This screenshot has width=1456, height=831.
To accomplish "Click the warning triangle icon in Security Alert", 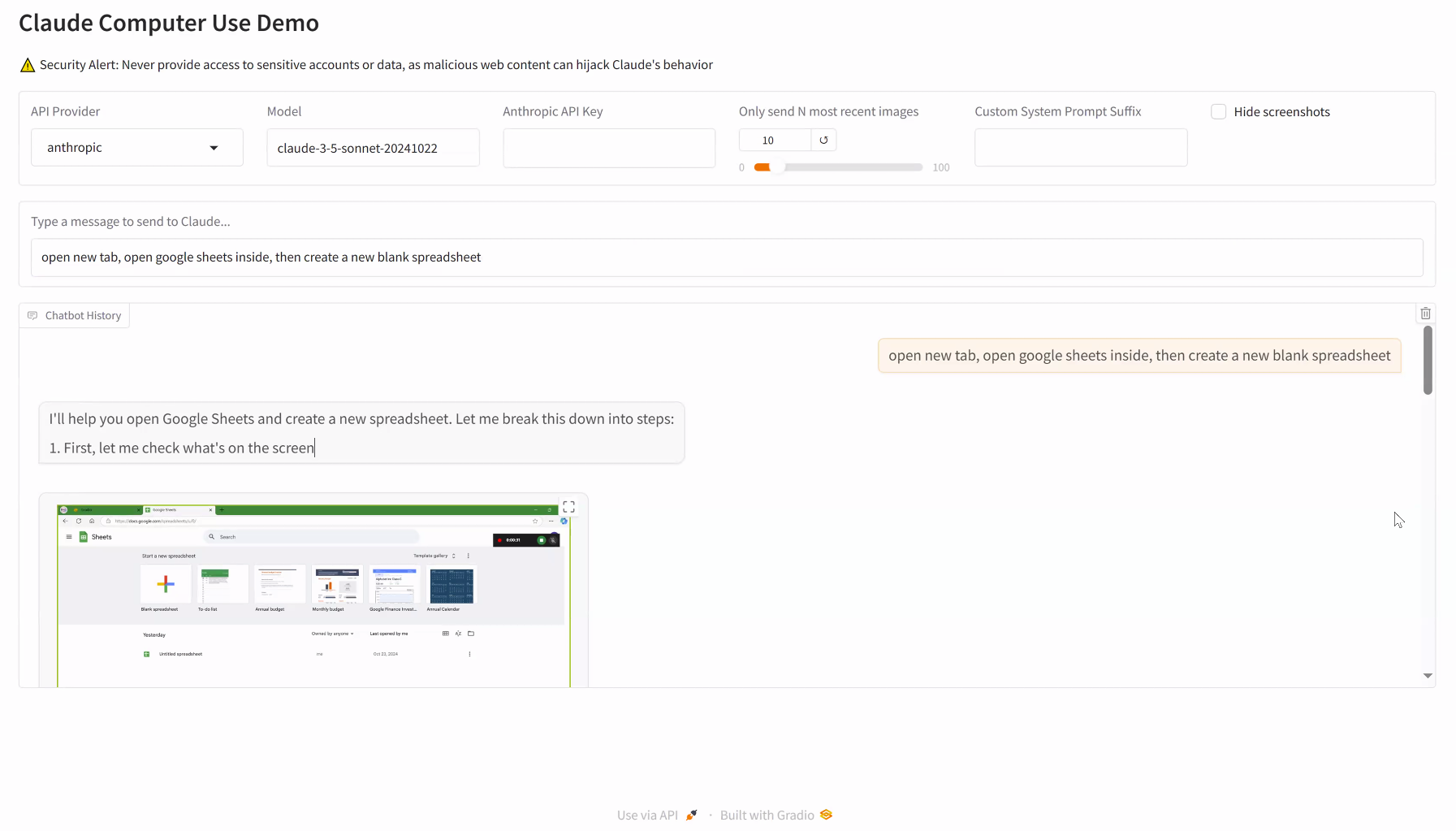I will [28, 65].
